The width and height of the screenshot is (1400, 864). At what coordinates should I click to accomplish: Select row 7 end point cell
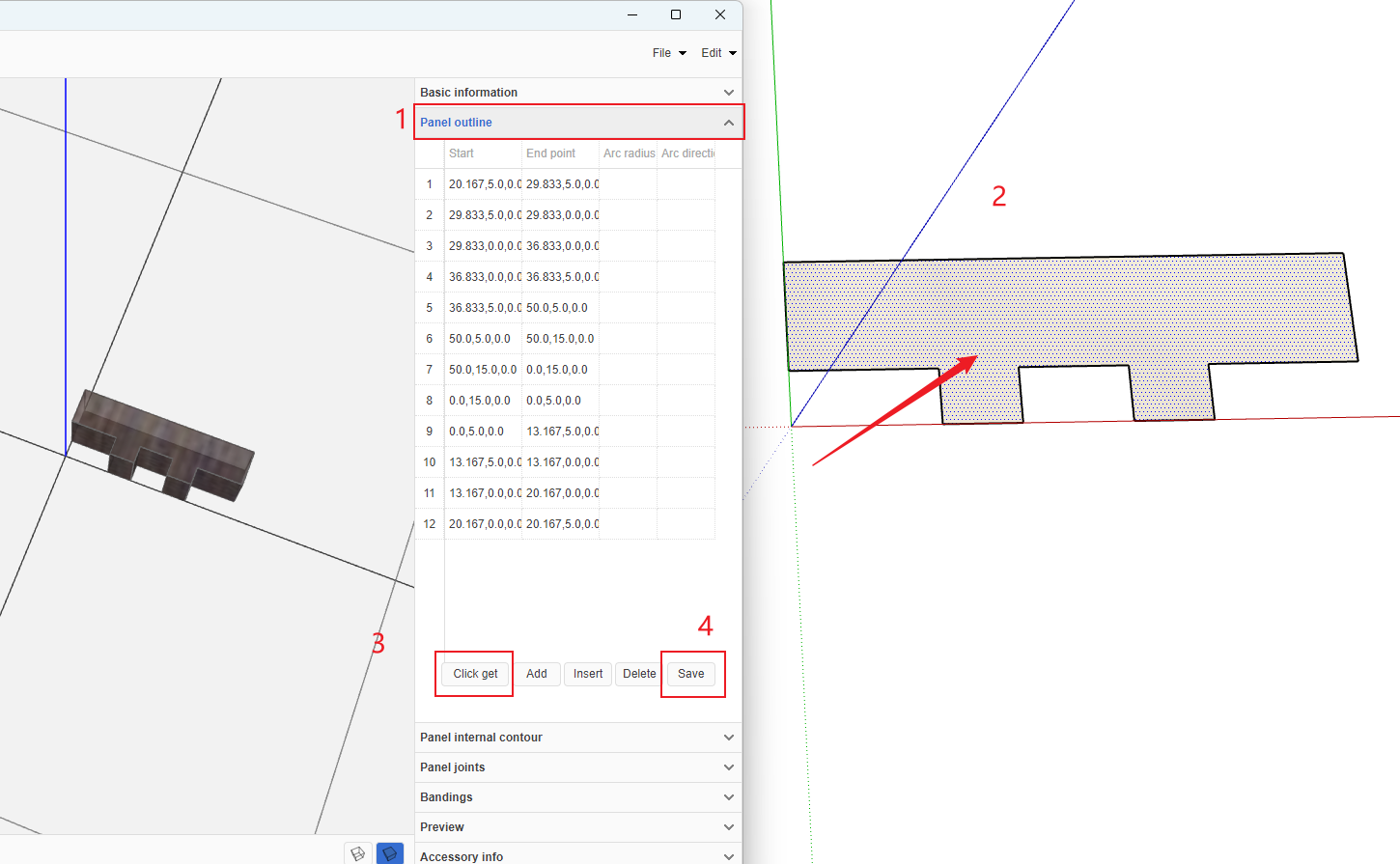tap(560, 370)
